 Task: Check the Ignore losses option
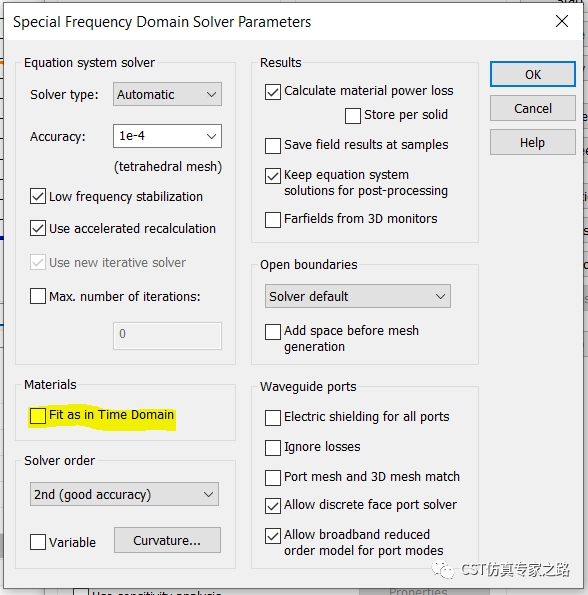[x=273, y=448]
